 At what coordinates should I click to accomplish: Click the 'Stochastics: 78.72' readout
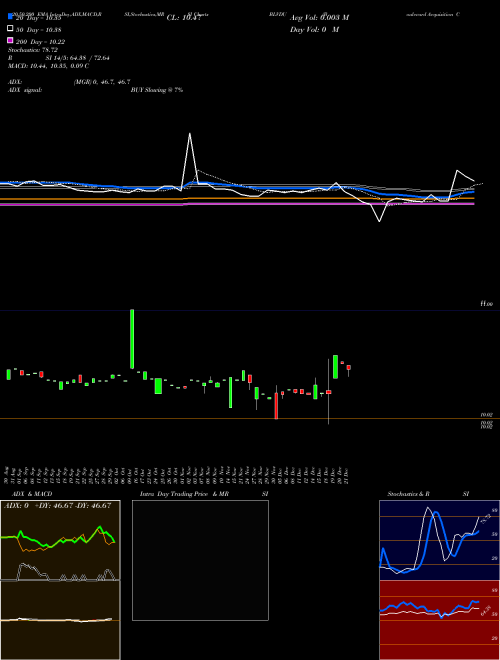click(33, 50)
